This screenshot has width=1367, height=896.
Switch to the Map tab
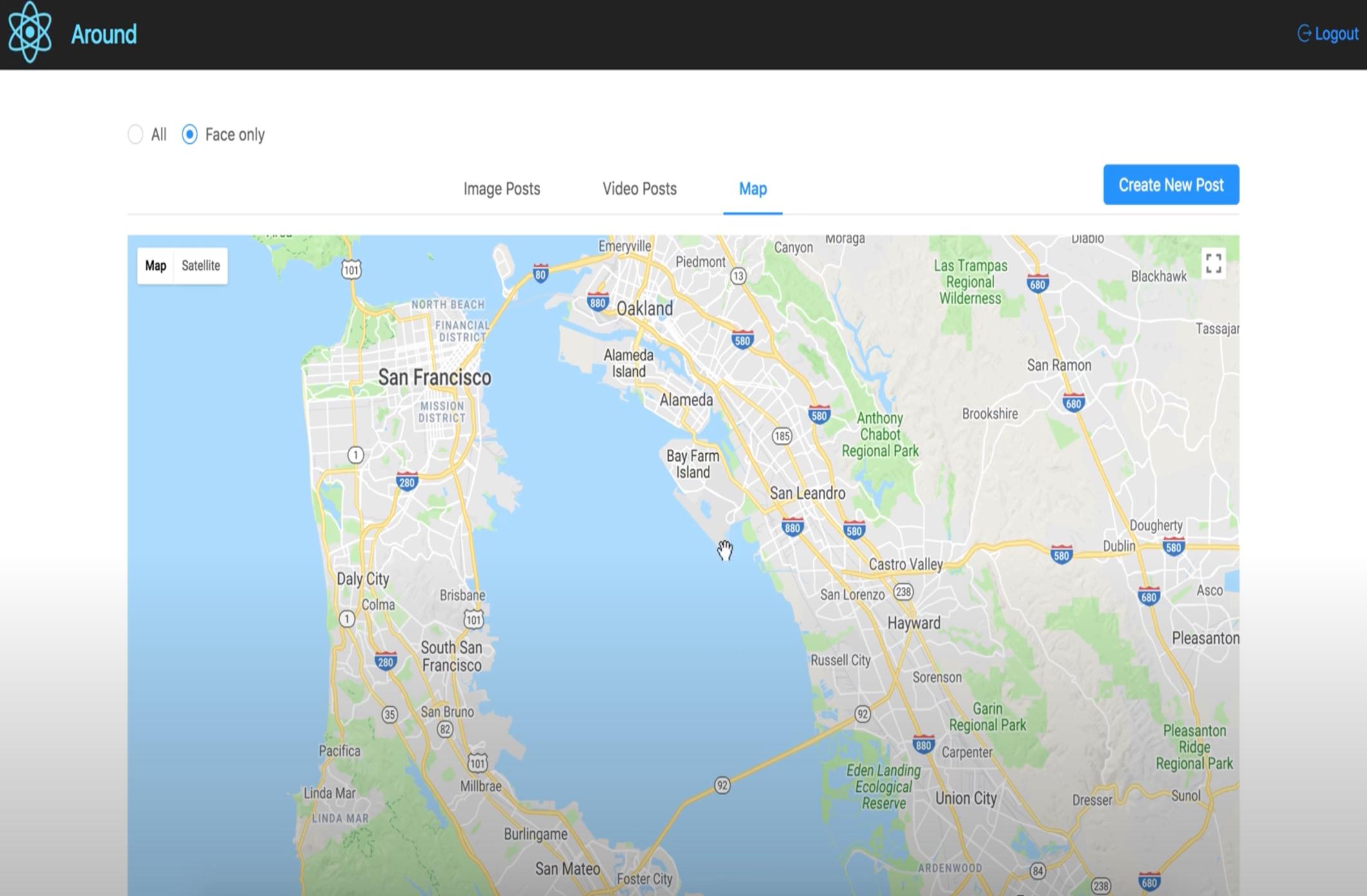tap(752, 189)
